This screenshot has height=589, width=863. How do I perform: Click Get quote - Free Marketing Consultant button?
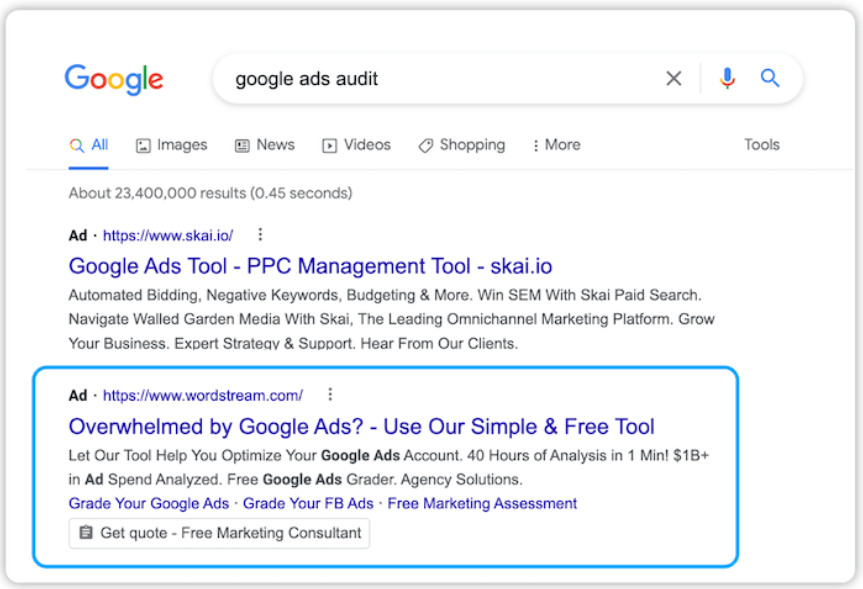219,533
